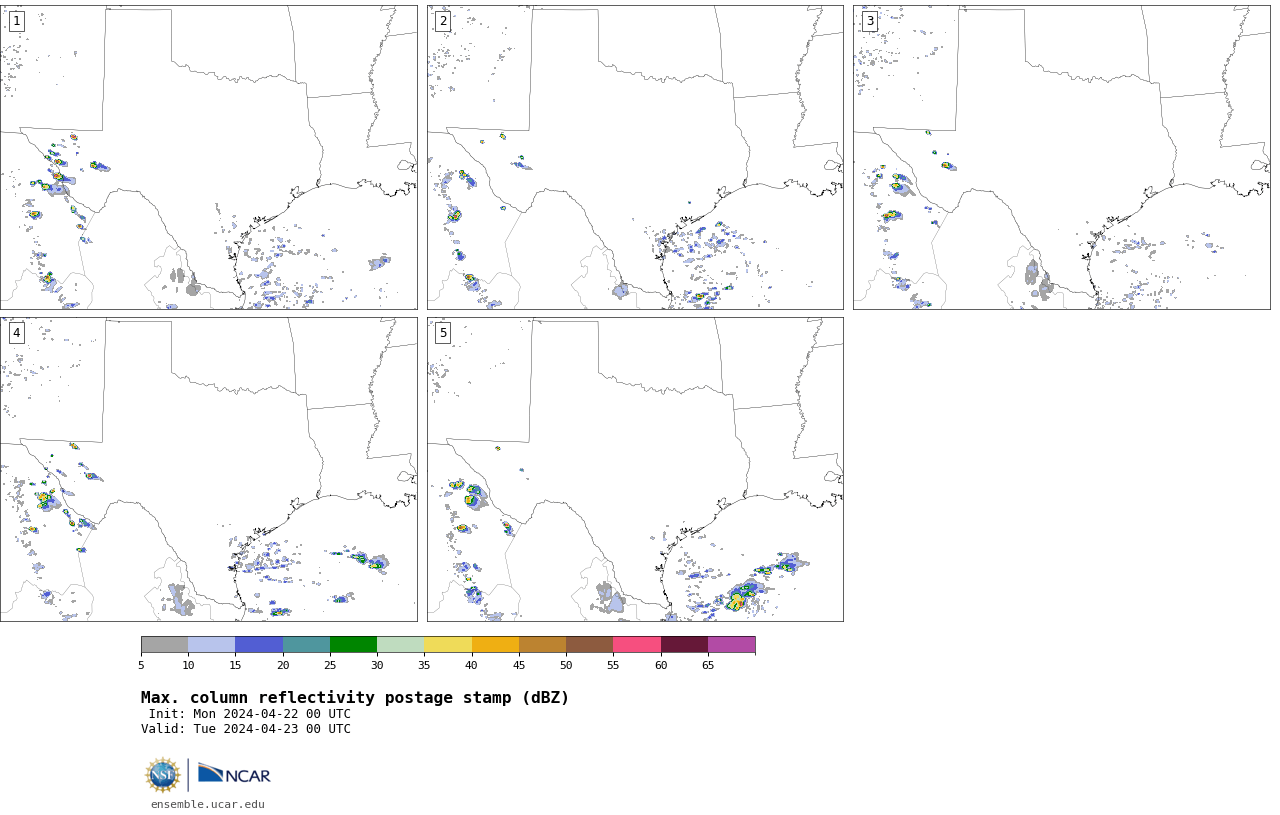Click the ensemble.ucar.edu text
Viewport: 1280px width, 815px height.
point(208,804)
